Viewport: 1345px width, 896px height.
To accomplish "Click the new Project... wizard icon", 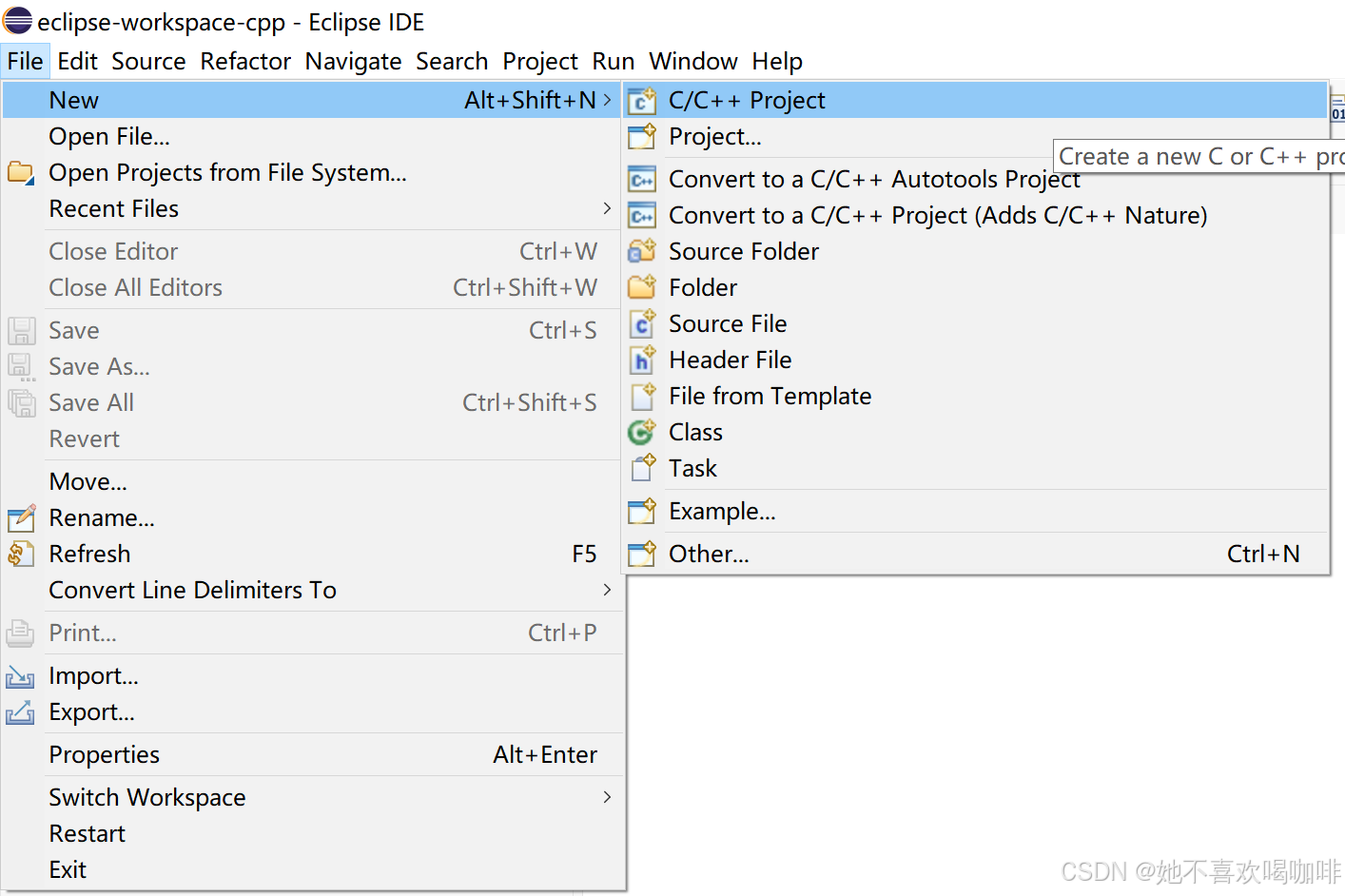I will (642, 136).
